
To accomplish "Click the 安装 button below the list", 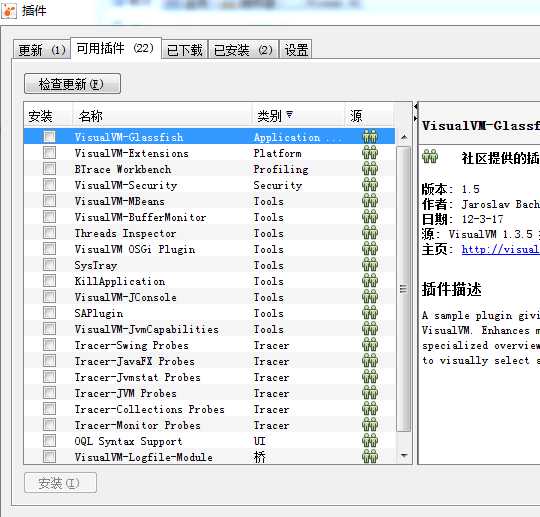I will click(x=60, y=483).
